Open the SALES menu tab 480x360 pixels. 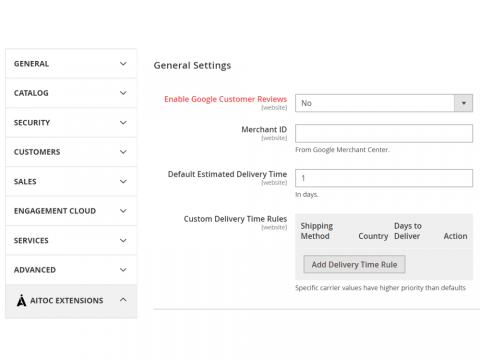point(71,182)
